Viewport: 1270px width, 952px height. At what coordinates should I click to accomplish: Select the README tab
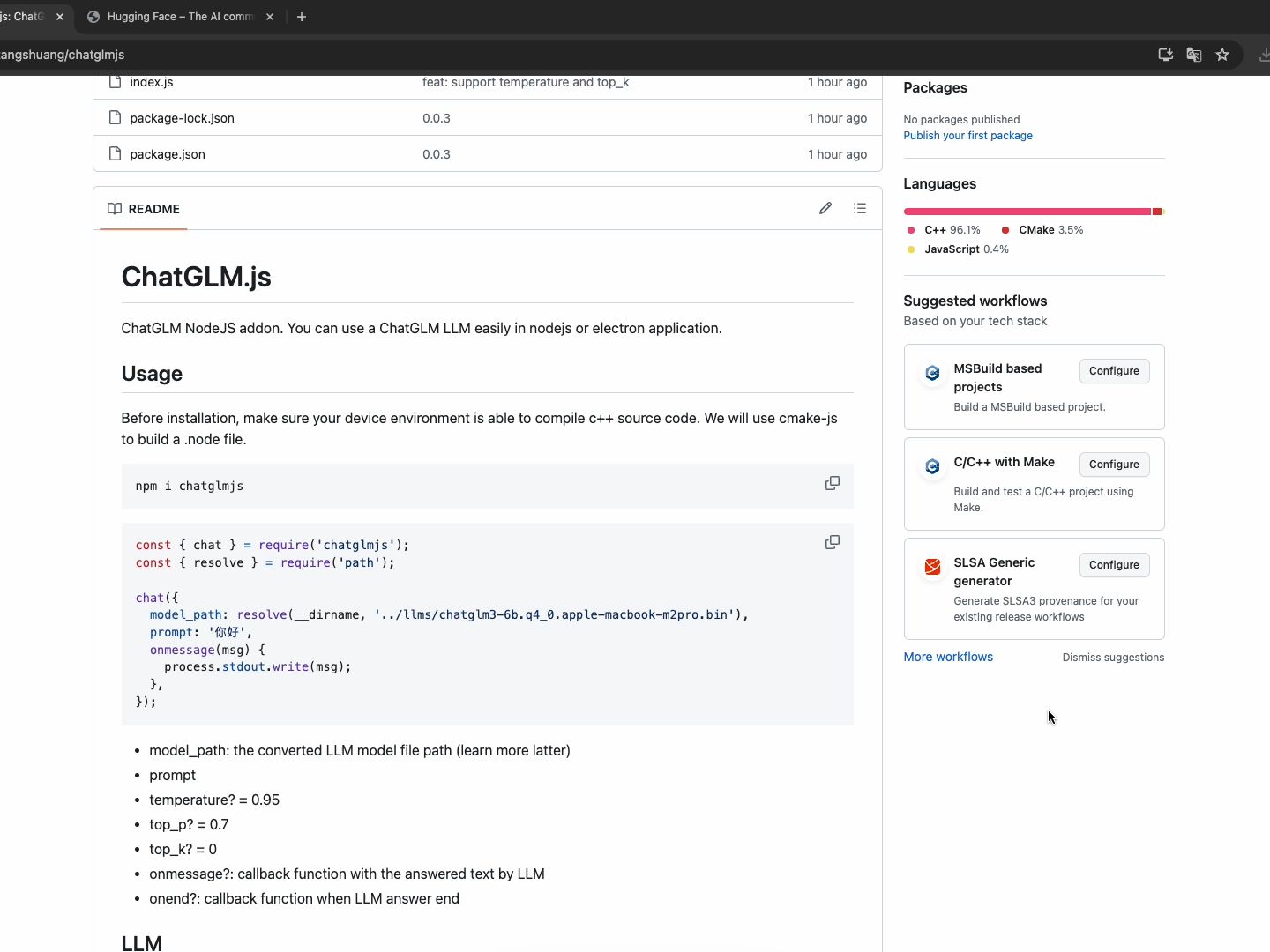tap(144, 209)
